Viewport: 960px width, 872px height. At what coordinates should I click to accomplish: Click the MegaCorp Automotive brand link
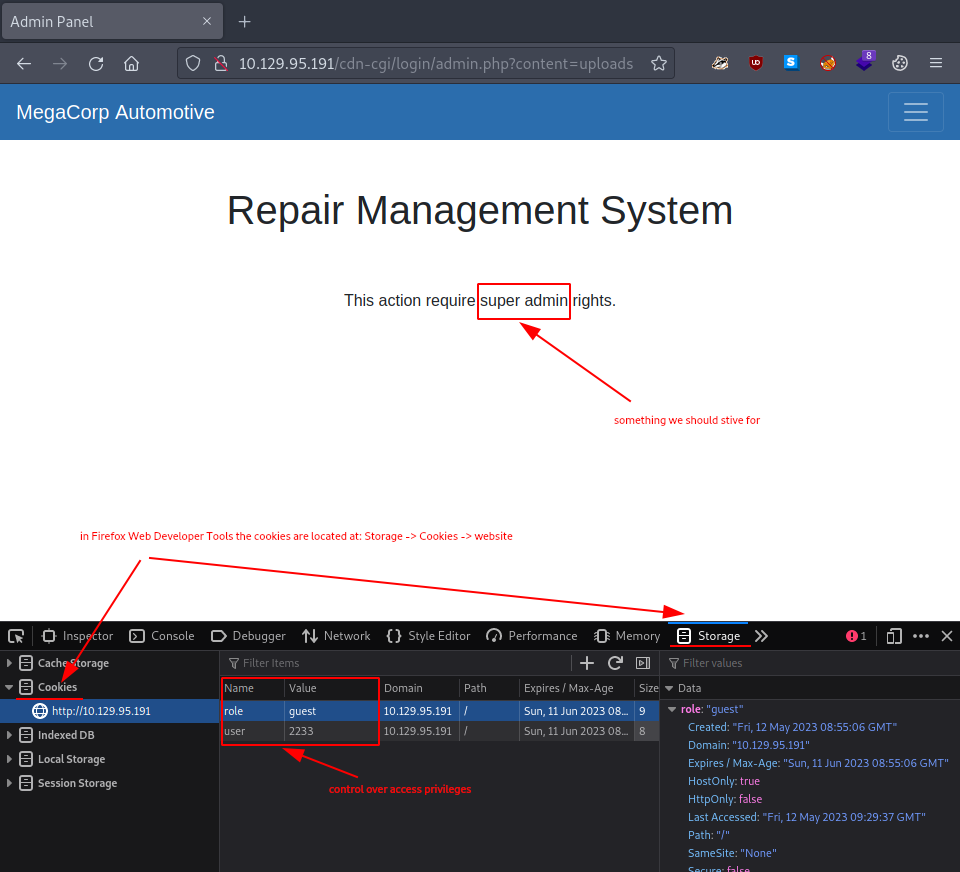pyautogui.click(x=115, y=112)
